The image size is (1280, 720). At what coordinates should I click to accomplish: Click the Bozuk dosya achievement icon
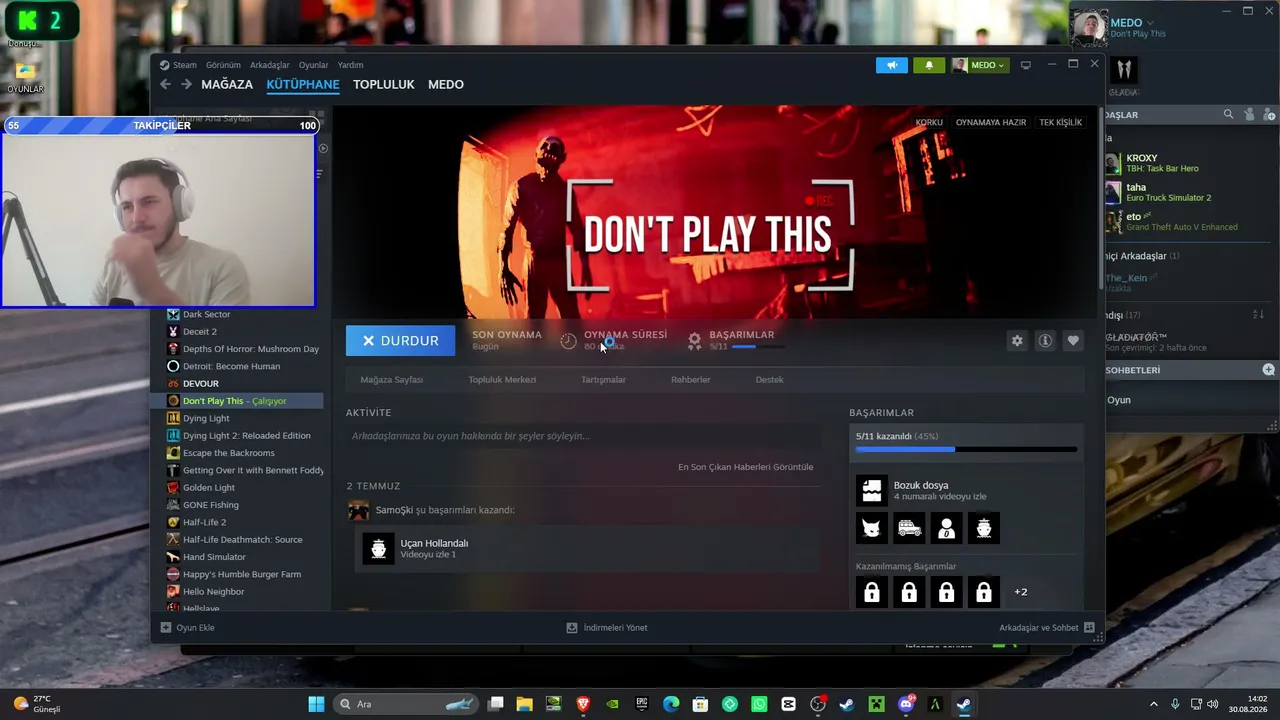pyautogui.click(x=872, y=490)
